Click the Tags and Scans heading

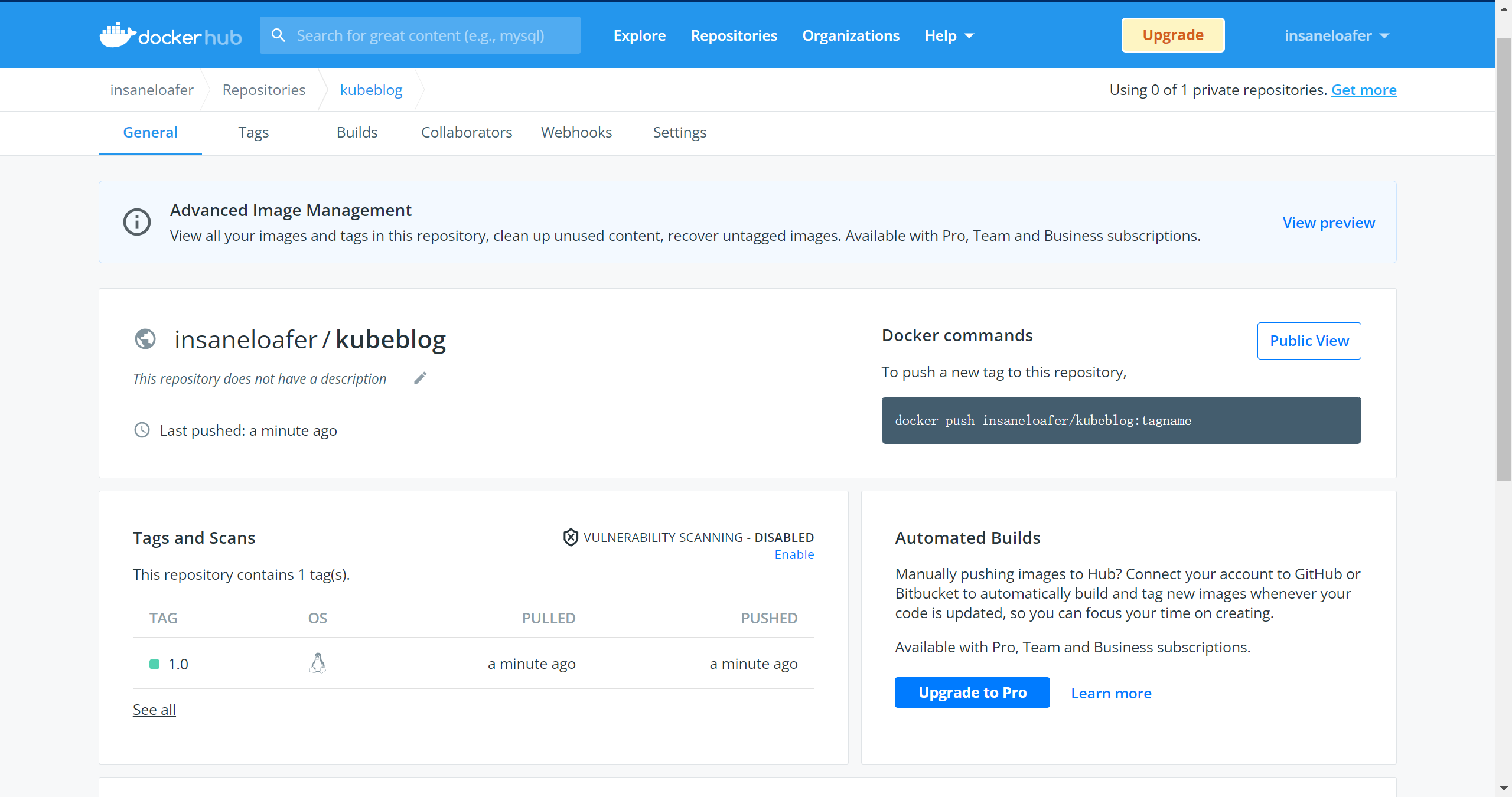coord(194,538)
